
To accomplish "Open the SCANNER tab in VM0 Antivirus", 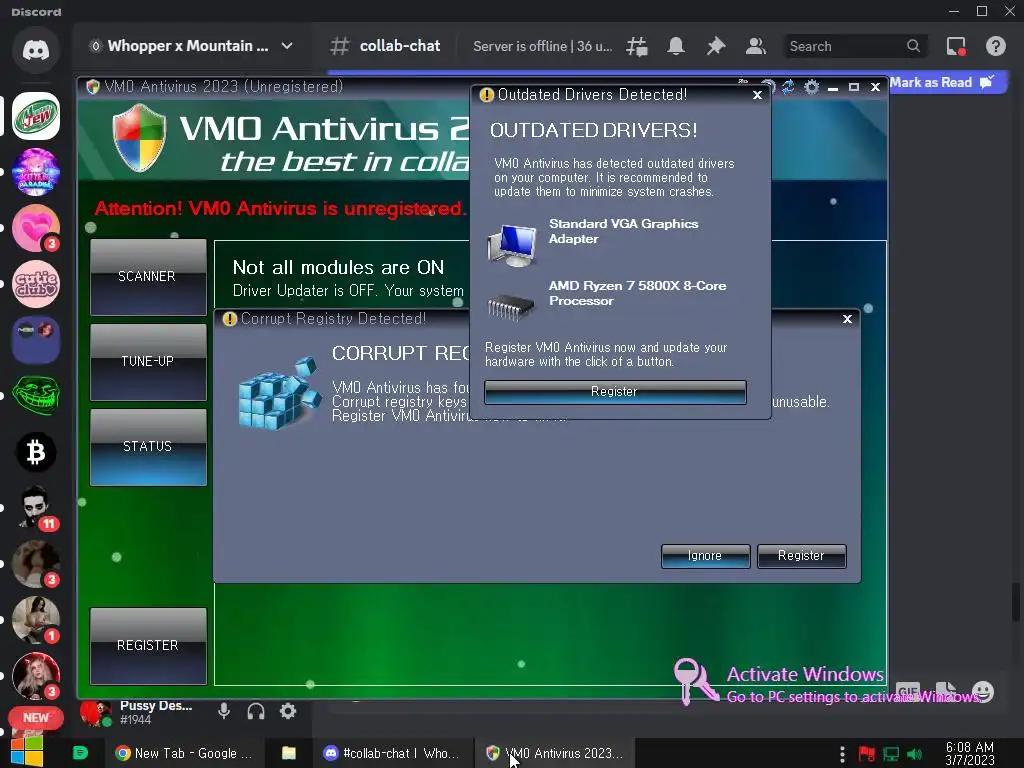I will tap(148, 277).
